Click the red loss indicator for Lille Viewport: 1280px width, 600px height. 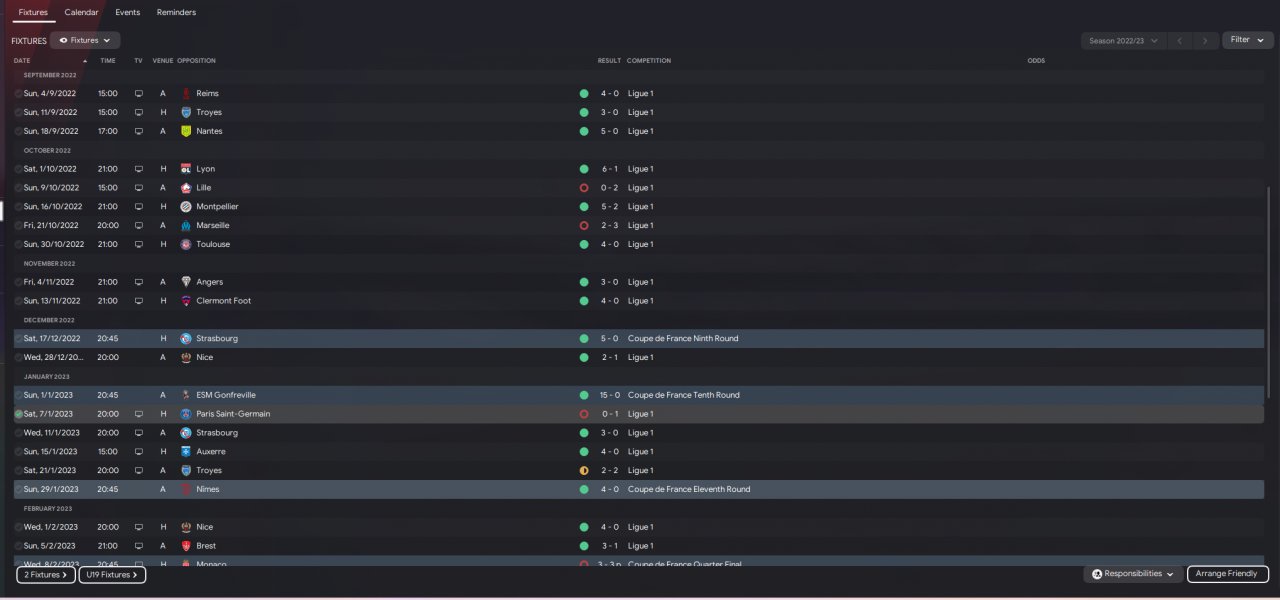point(584,188)
